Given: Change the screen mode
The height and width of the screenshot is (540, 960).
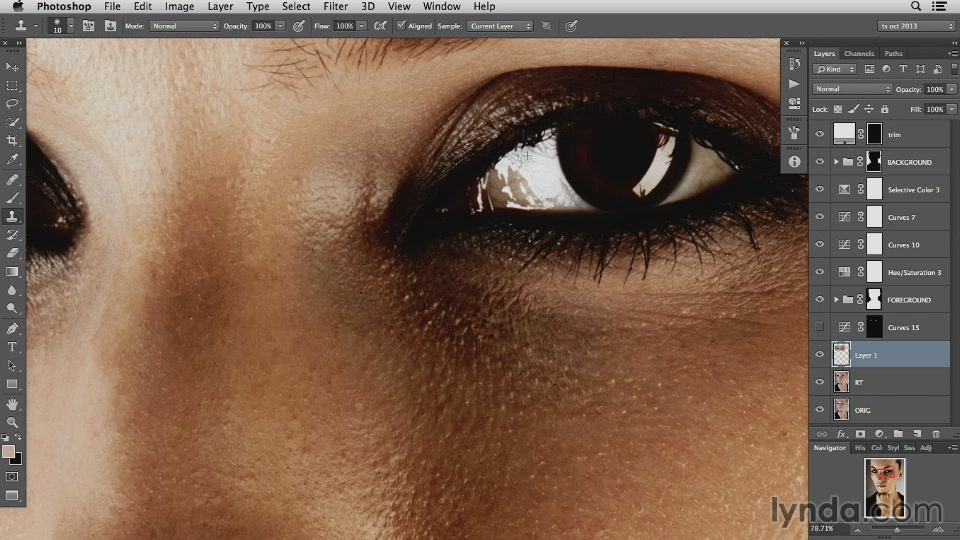Looking at the screenshot, I should (x=12, y=495).
